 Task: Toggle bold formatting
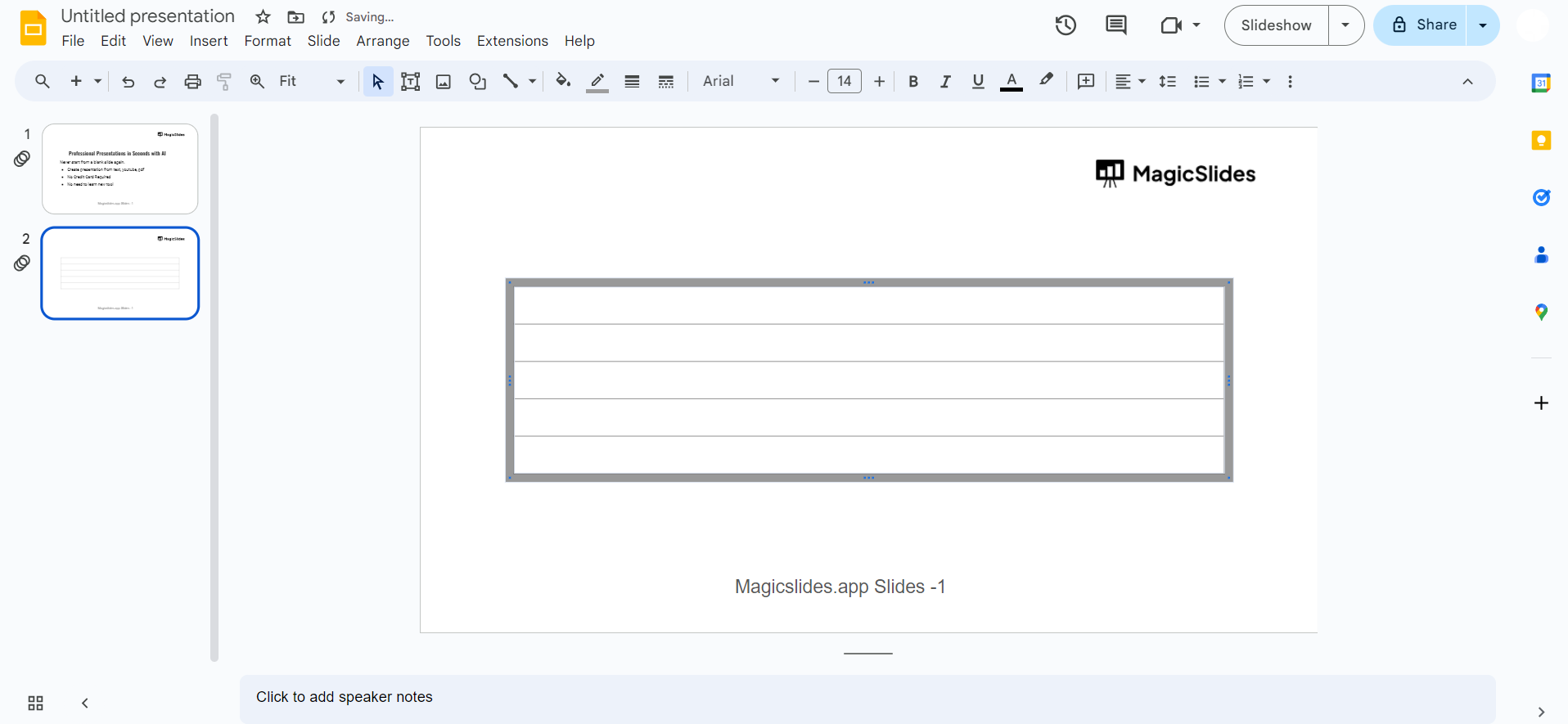click(913, 82)
